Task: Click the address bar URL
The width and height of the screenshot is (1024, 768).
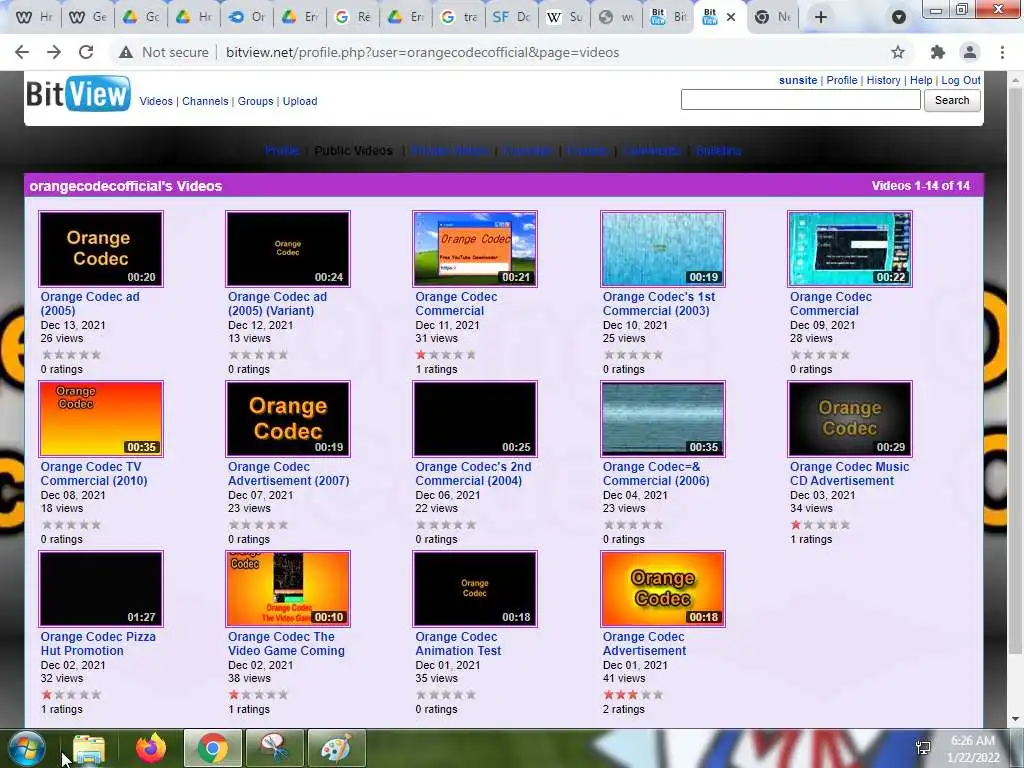Action: pyautogui.click(x=423, y=52)
